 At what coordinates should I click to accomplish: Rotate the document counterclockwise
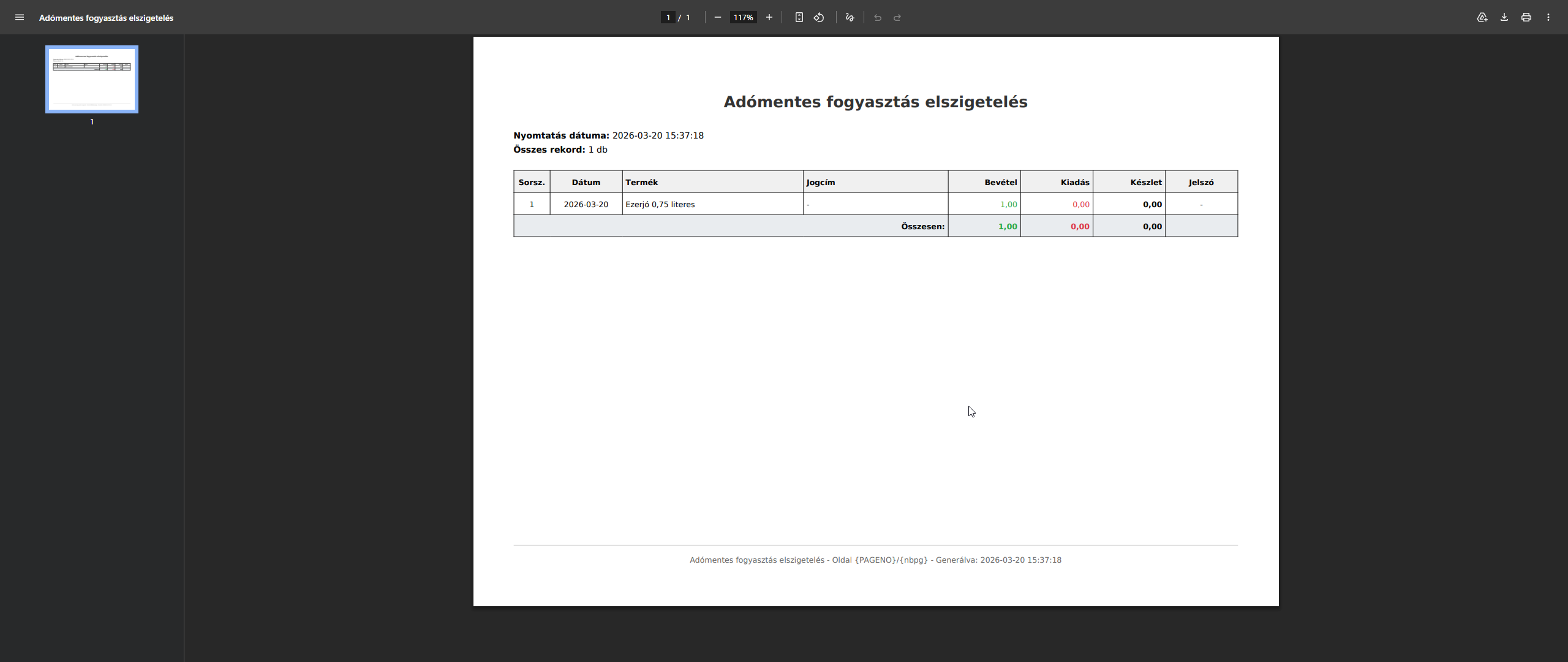pyautogui.click(x=819, y=18)
